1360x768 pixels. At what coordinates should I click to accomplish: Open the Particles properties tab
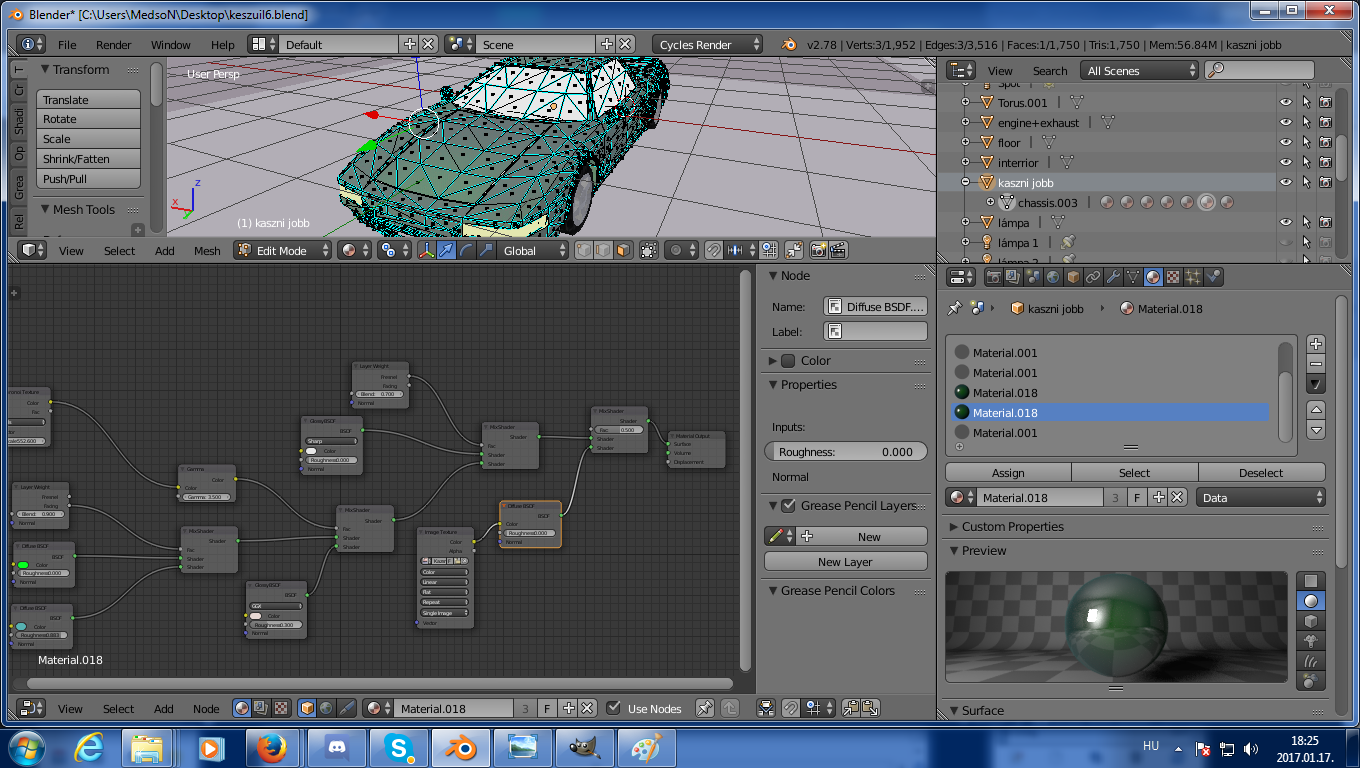point(1193,277)
